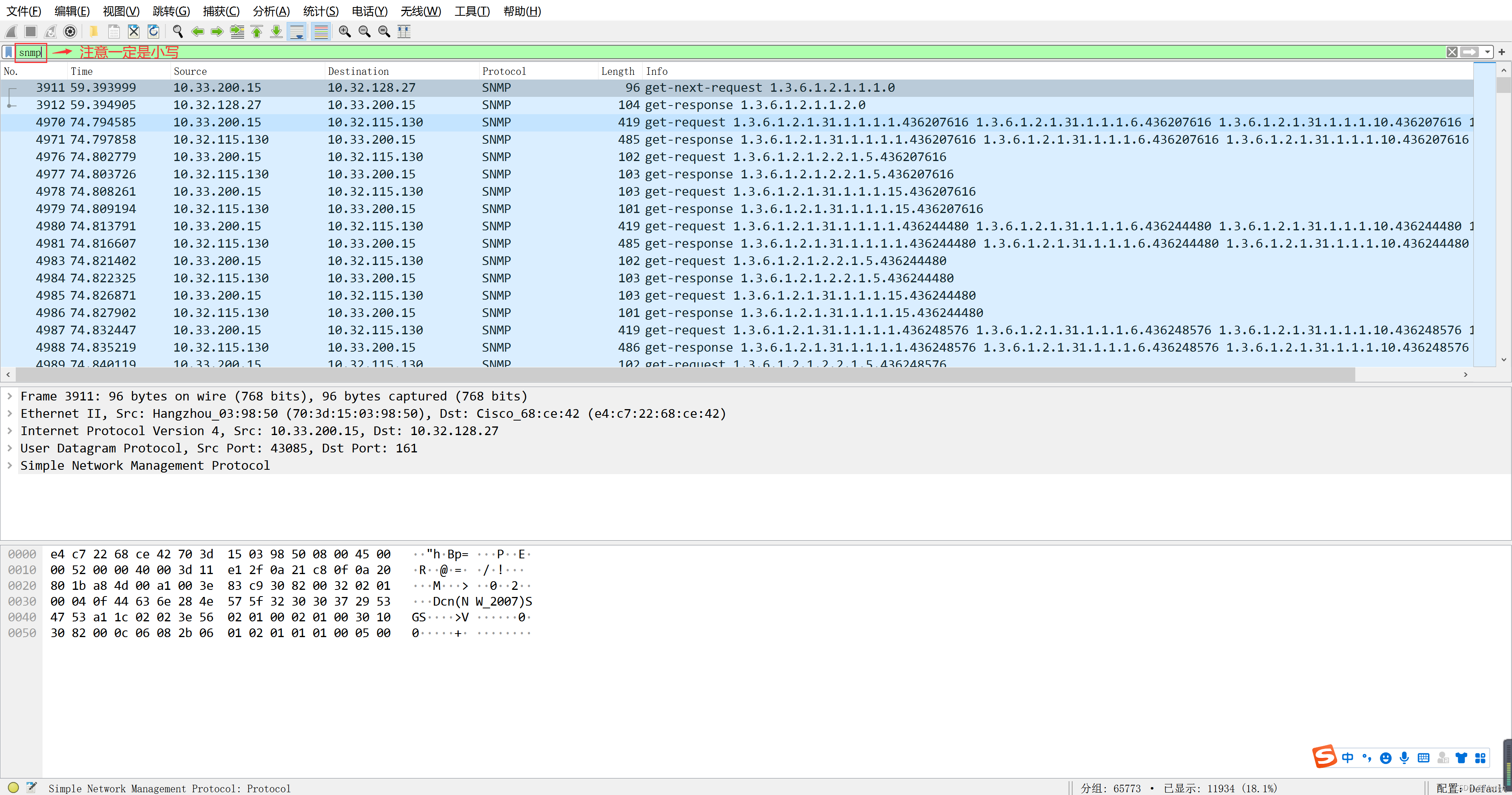This screenshot has height=795, width=1512.
Task: Toggle packet list colorize rules button
Action: [321, 32]
